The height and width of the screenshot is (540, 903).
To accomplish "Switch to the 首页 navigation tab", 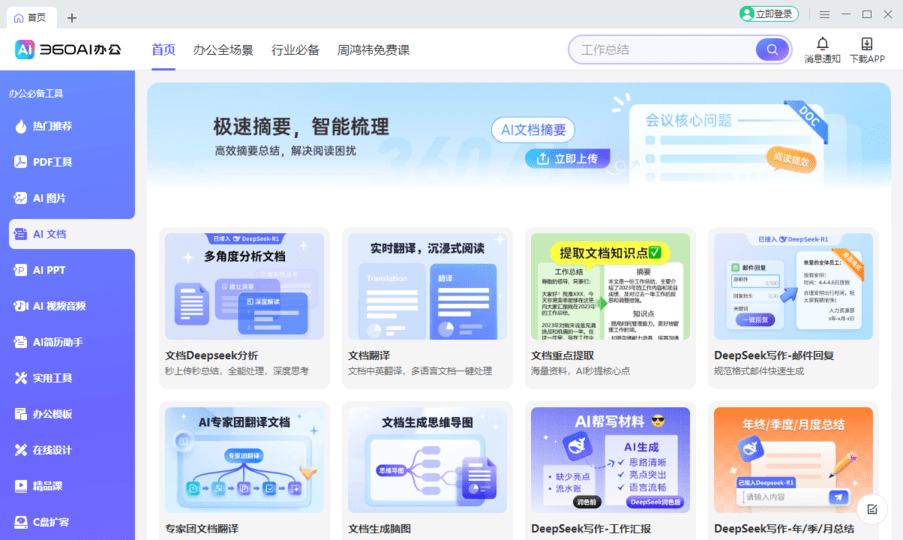I will tap(164, 50).
